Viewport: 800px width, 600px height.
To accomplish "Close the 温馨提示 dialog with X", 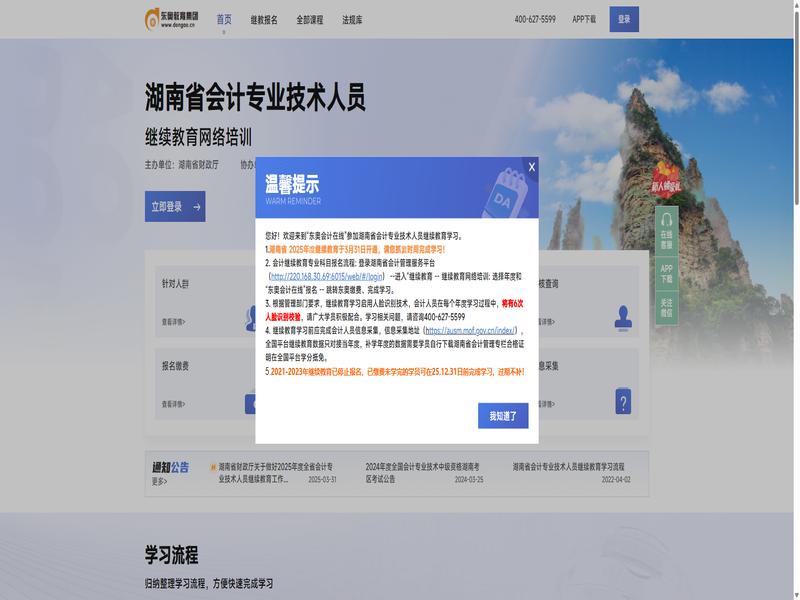I will (x=532, y=167).
